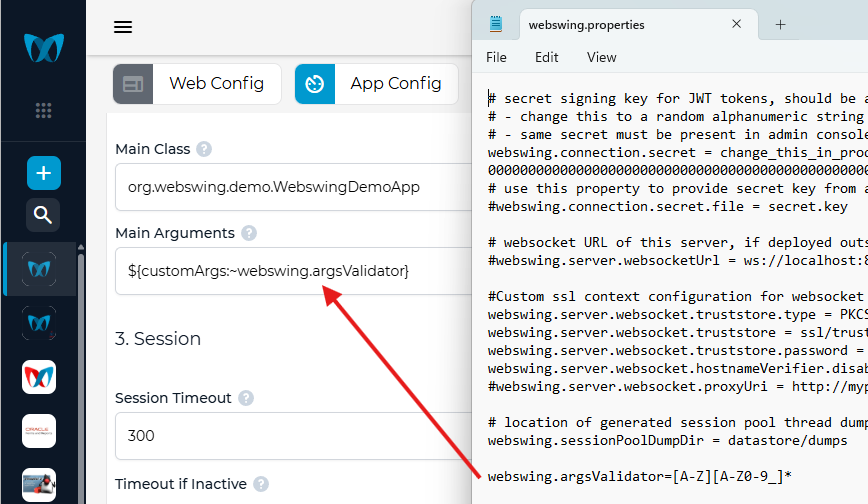868x504 pixels.
Task: Select the second Webswing app icon
Action: coord(39,323)
